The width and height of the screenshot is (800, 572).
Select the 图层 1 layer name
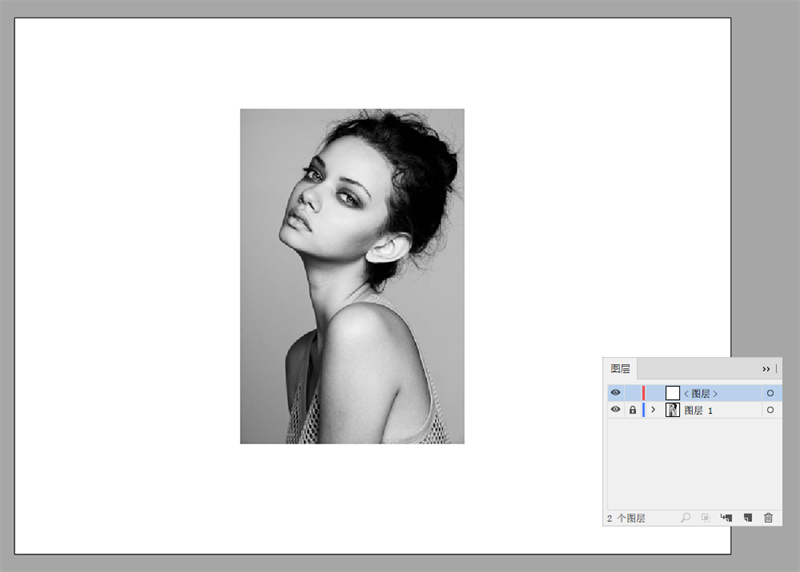click(699, 410)
